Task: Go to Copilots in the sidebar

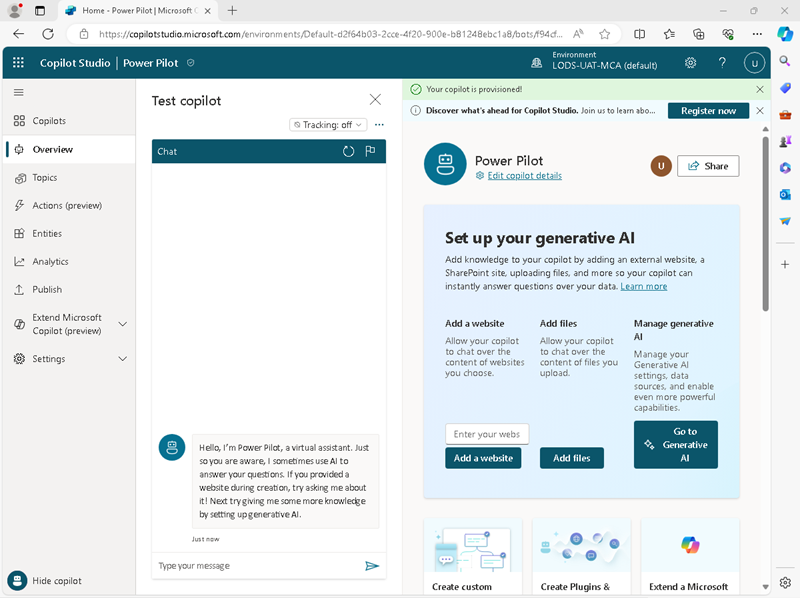Action: (69, 121)
